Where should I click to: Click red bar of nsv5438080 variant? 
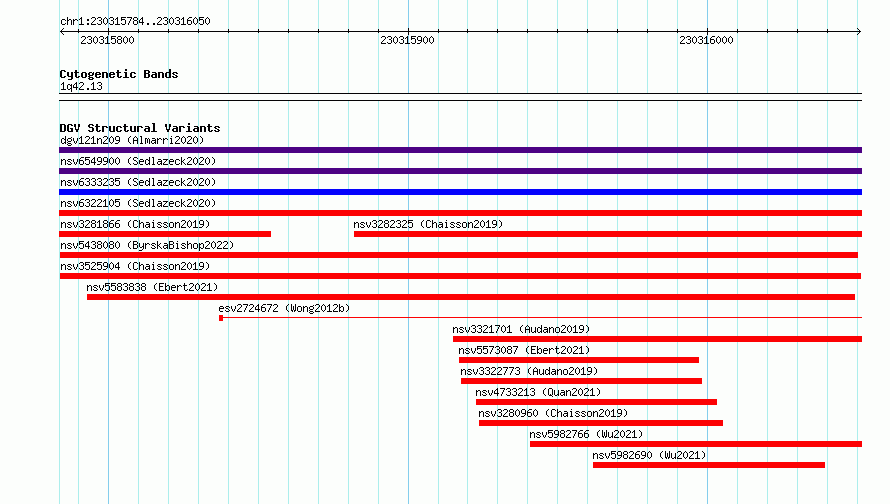pyautogui.click(x=459, y=255)
